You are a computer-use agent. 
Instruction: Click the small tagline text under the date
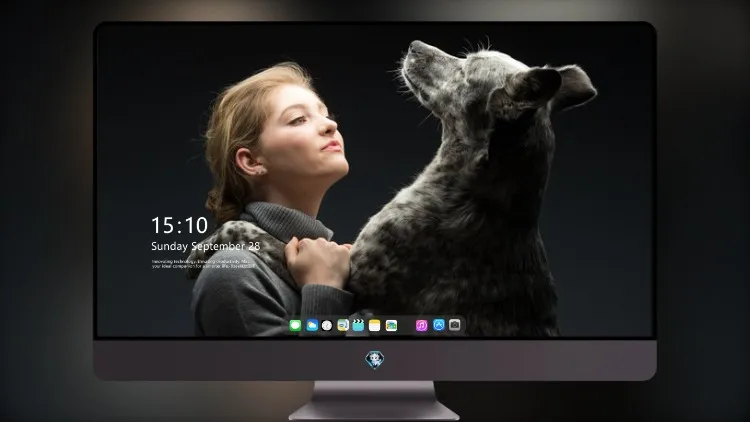tap(204, 264)
